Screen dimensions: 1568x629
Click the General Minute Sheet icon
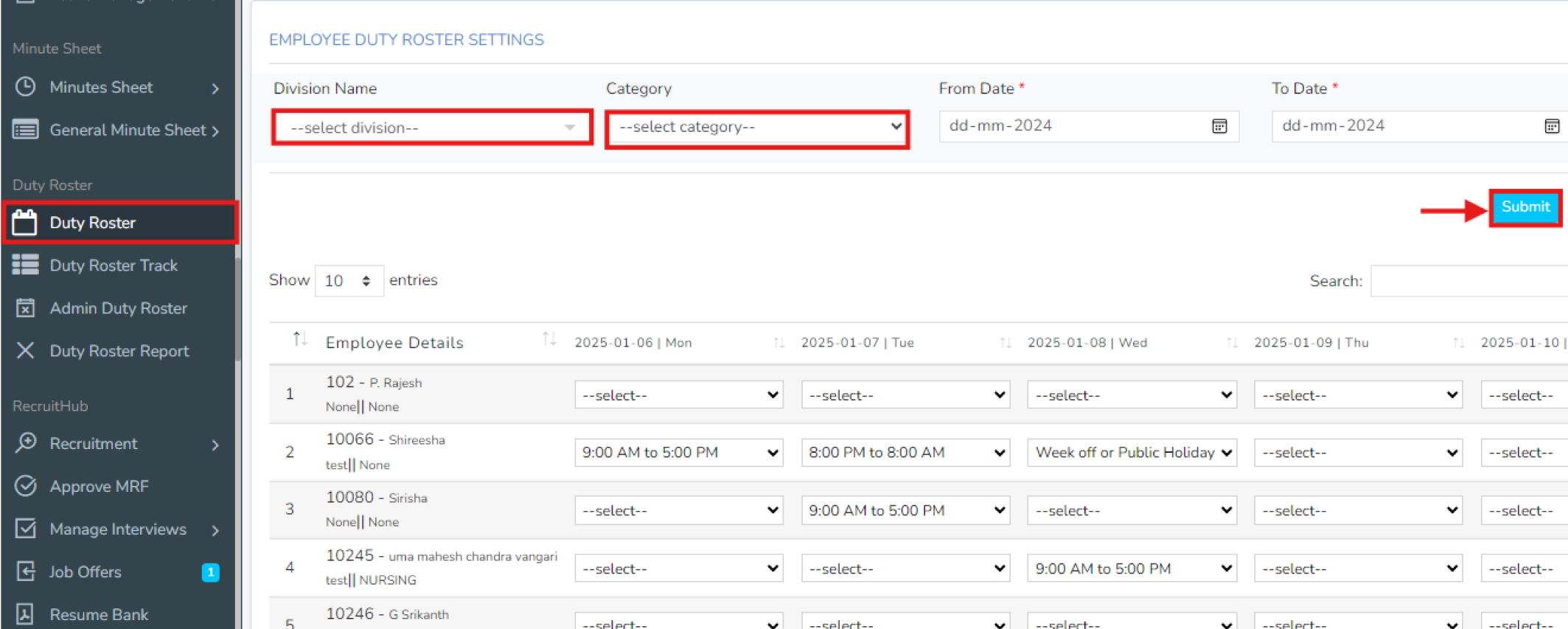(25, 130)
